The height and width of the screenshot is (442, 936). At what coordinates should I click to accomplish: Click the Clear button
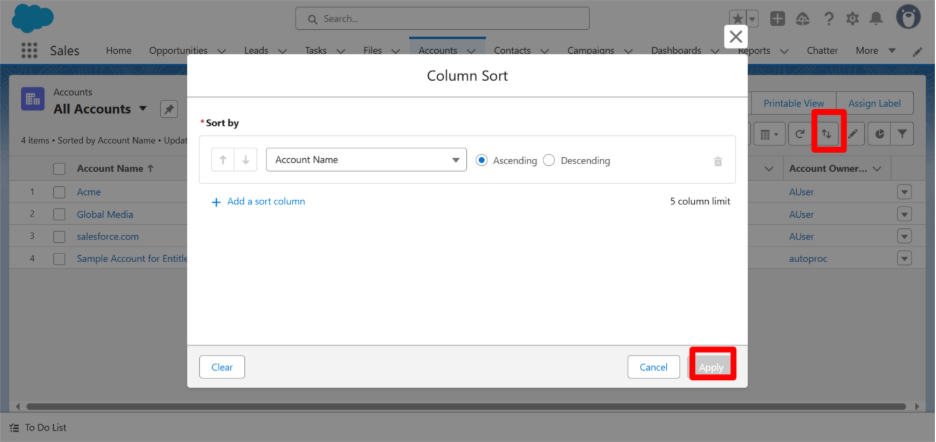(221, 367)
